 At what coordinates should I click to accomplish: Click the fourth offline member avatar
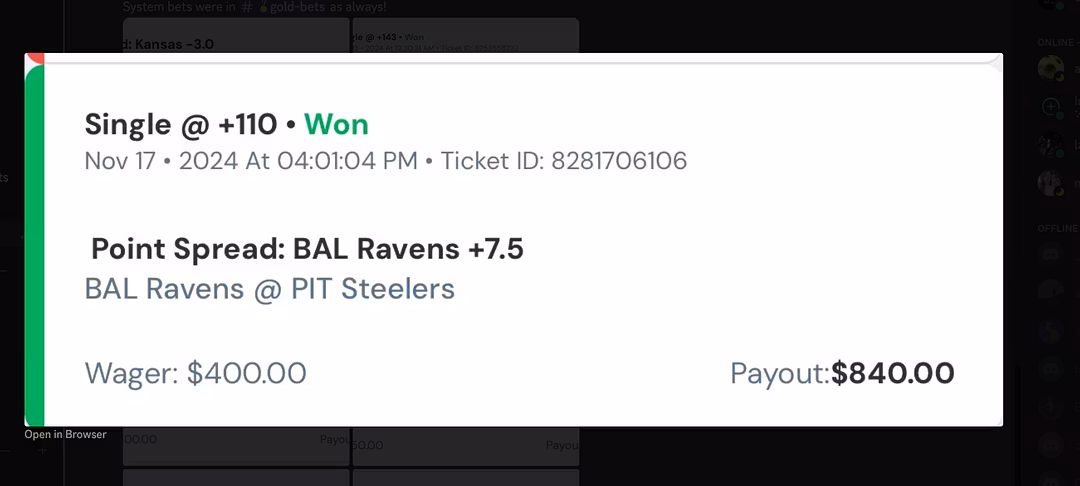[1050, 368]
